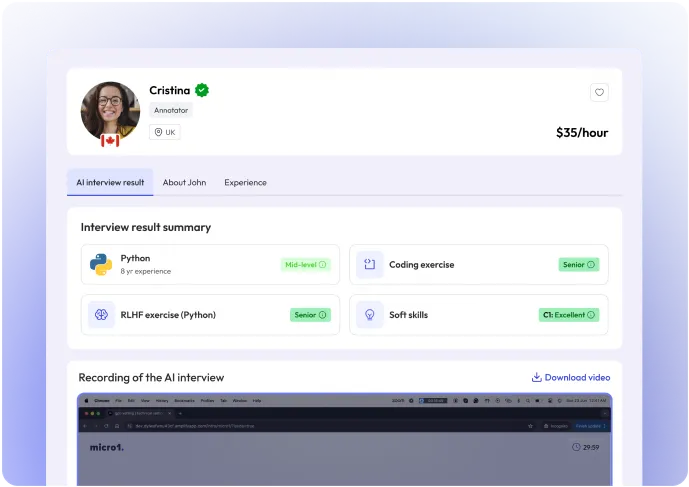Click the Canada flag badge on the profile photo

point(110,141)
